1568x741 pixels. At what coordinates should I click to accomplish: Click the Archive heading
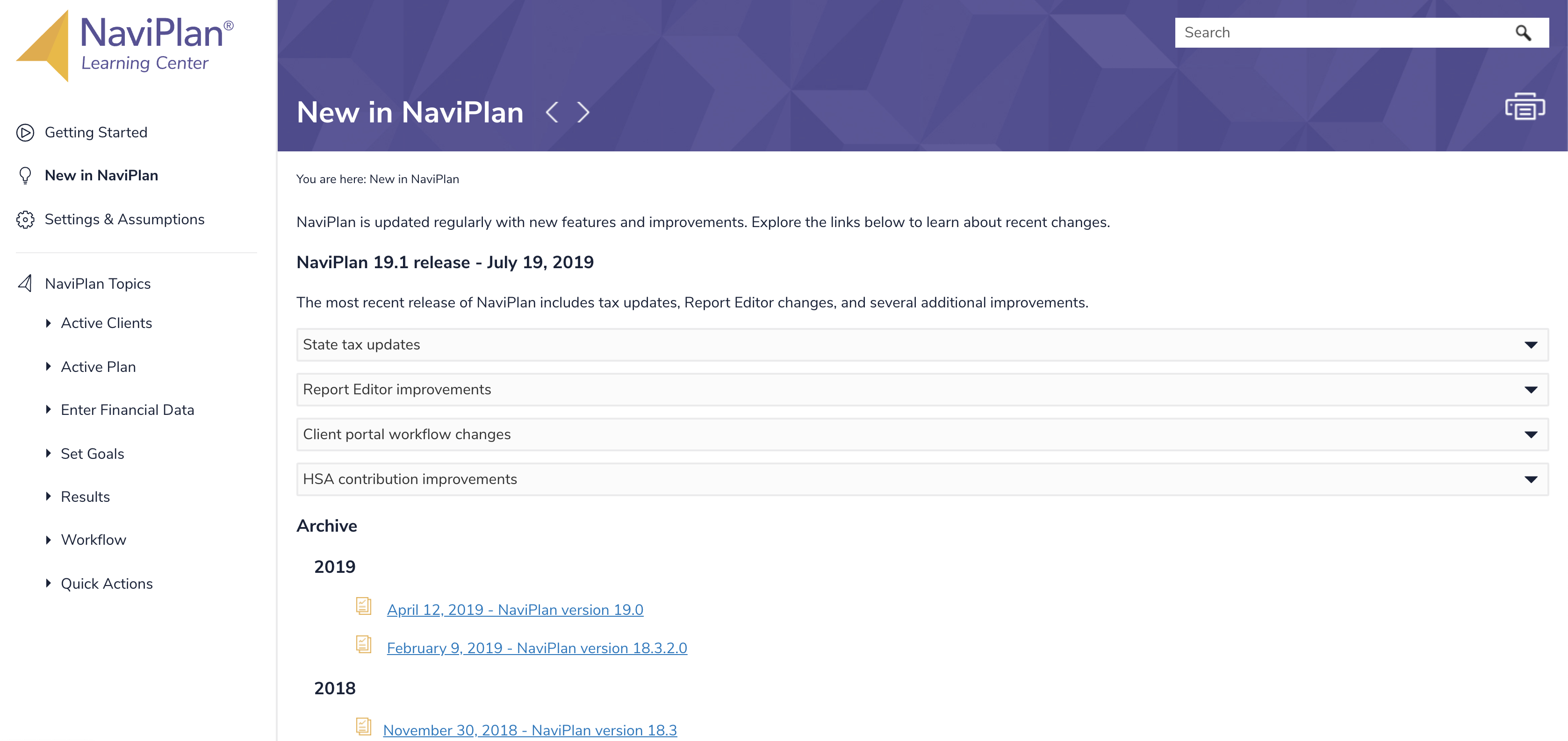coord(327,526)
